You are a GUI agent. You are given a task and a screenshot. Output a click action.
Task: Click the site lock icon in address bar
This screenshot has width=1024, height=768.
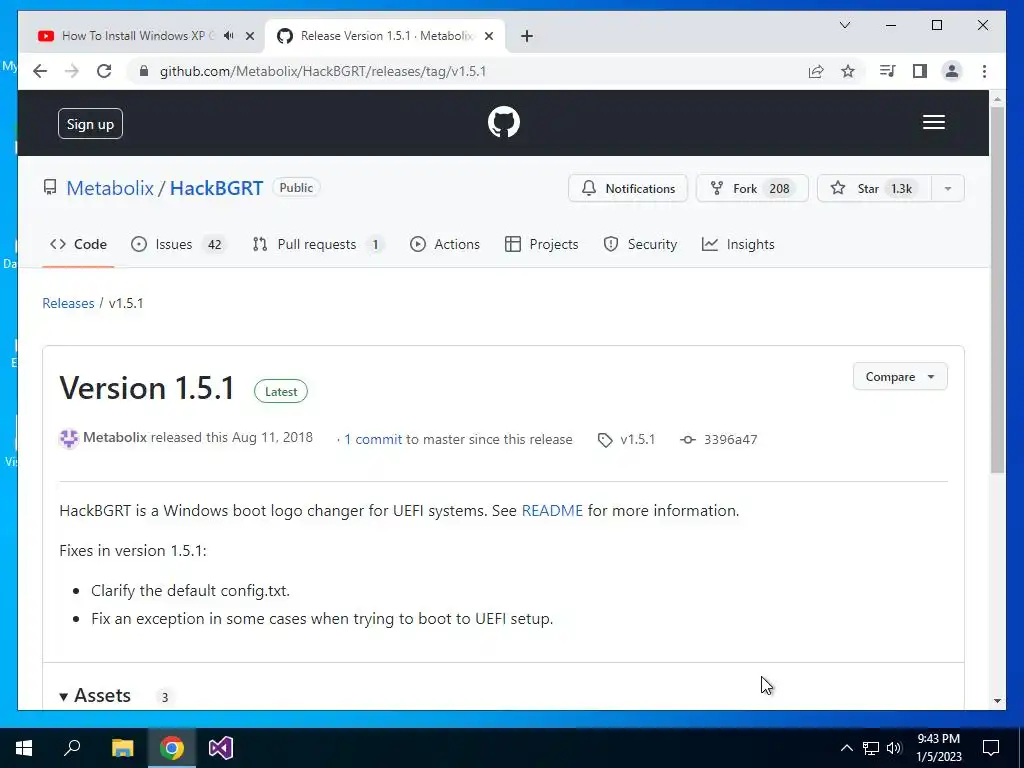[x=144, y=71]
